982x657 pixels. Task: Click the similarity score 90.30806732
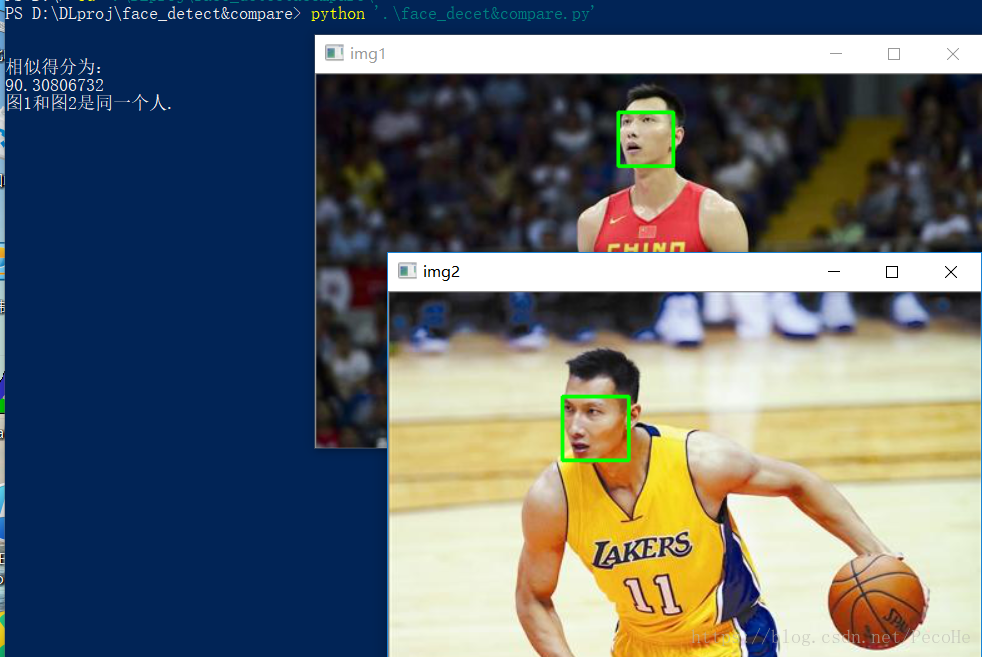pos(54,85)
